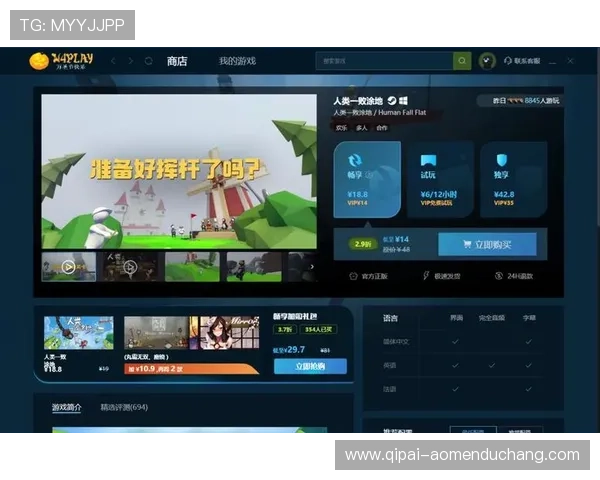Click the 低至¥29.7 bundle price
Viewport: 600px width, 480px height.
pos(289,349)
